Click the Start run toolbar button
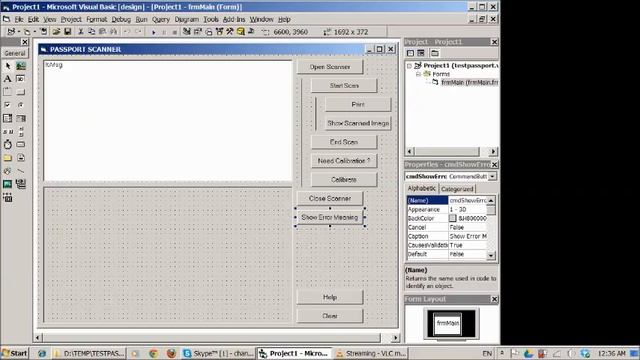Viewport: 640px width, 360px height. tap(153, 32)
